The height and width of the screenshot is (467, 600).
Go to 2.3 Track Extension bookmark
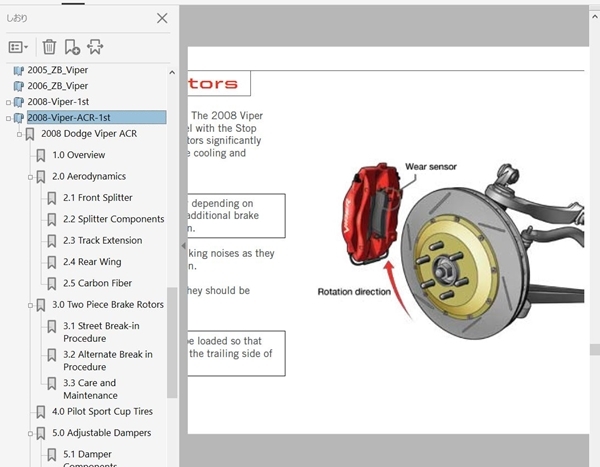(103, 240)
